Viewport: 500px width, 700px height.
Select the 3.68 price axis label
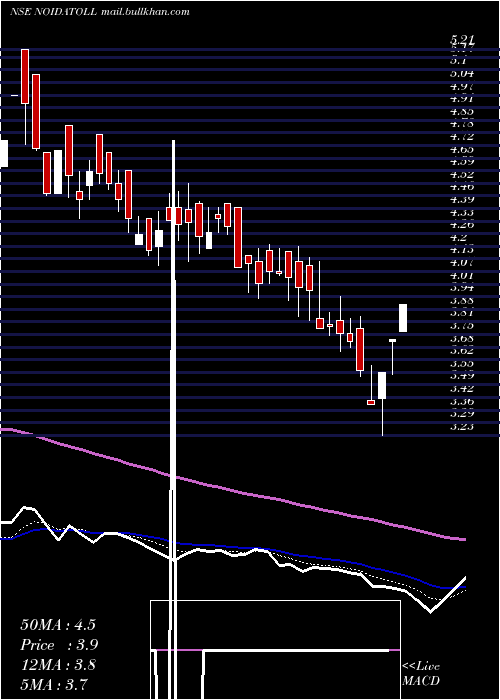pos(462,338)
